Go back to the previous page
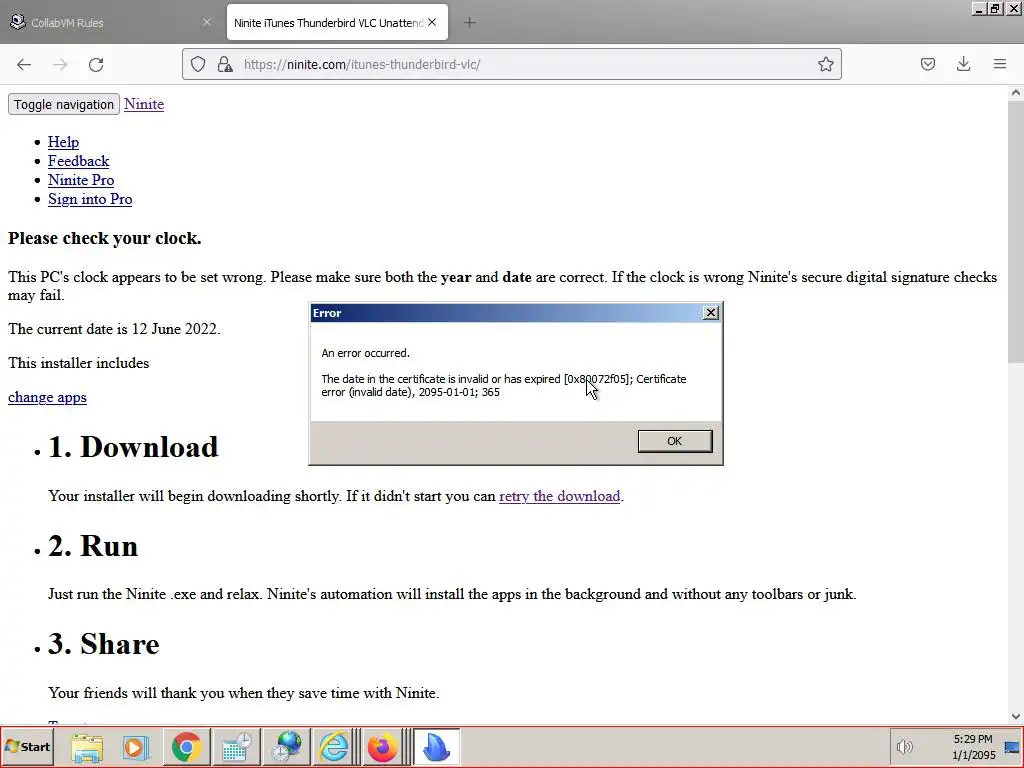 (24, 64)
